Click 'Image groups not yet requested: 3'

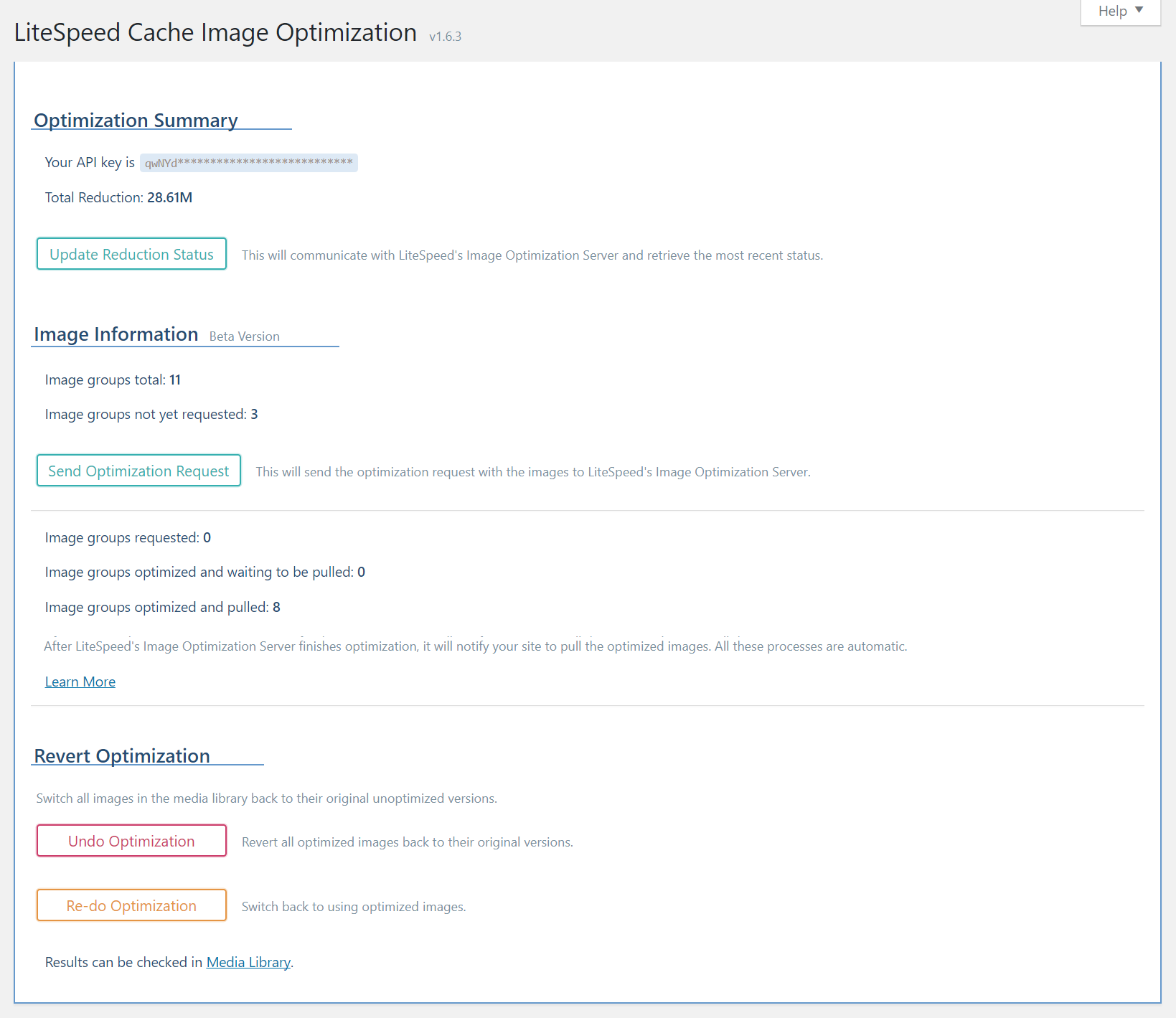pyautogui.click(x=151, y=414)
